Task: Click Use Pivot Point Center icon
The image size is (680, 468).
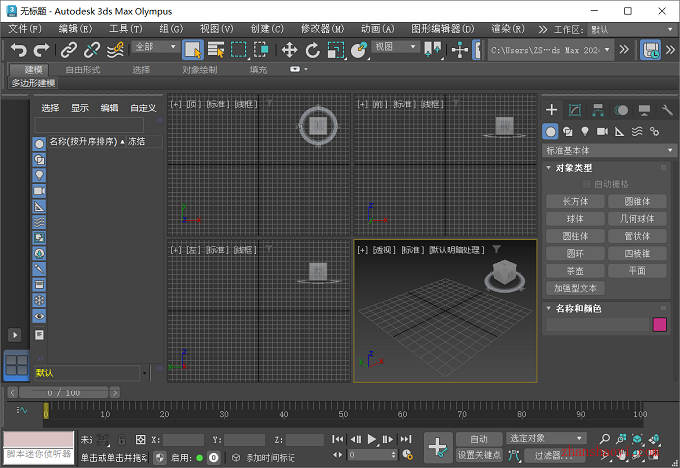Action: pyautogui.click(x=432, y=50)
